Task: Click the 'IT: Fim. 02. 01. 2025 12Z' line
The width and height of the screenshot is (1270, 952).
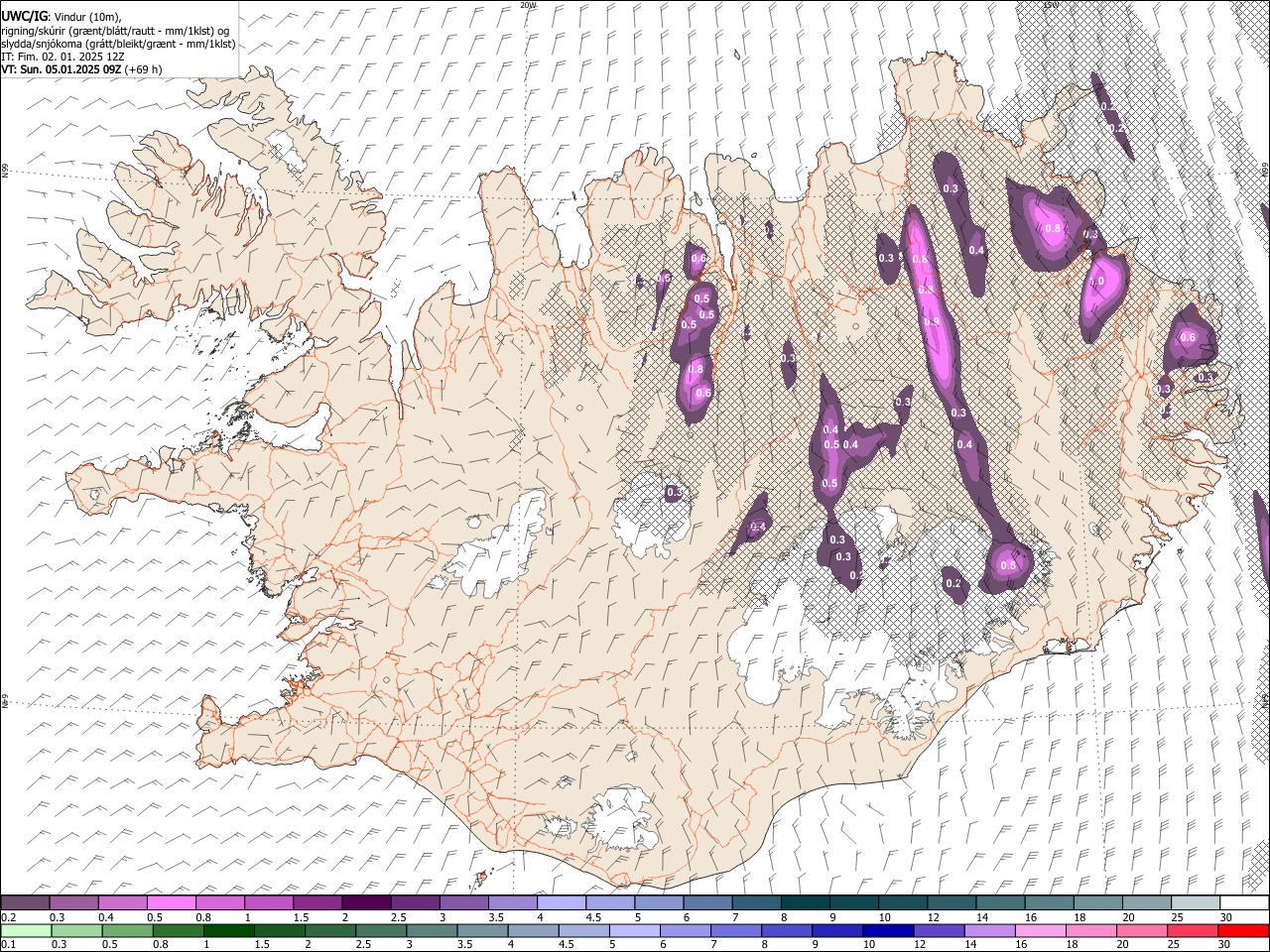Action: (63, 57)
